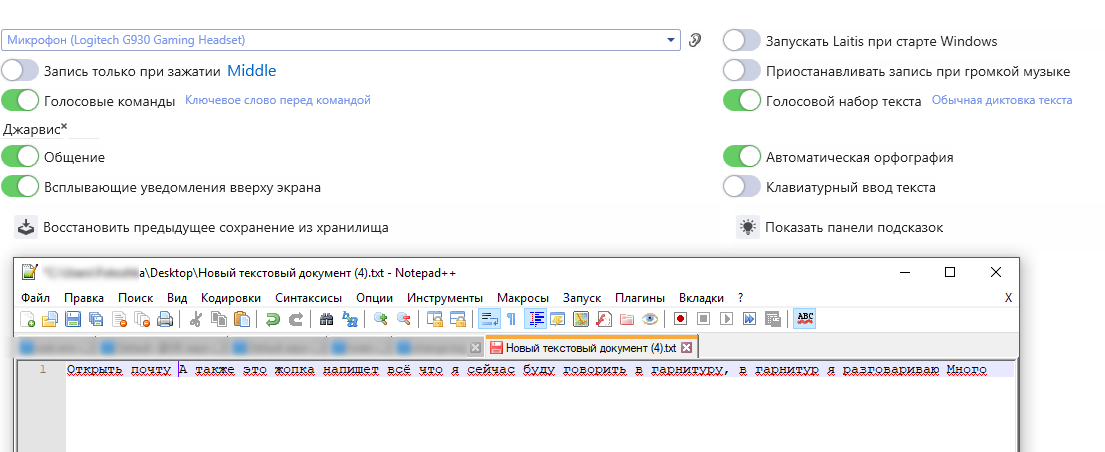Enable Запускать Laitis при старте Windows
This screenshot has width=1105, height=452.
(x=742, y=41)
